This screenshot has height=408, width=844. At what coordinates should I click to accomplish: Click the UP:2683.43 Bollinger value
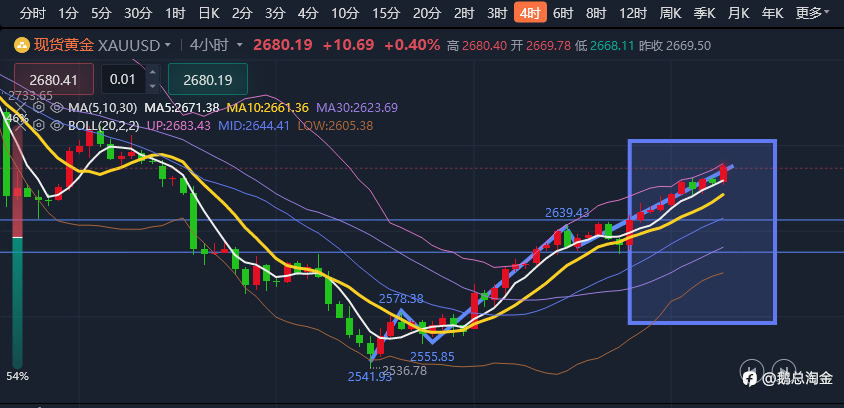(177, 126)
